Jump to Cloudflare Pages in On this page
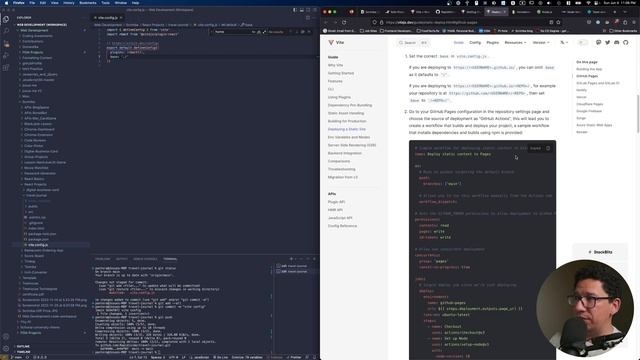The image size is (640, 360). (590, 104)
